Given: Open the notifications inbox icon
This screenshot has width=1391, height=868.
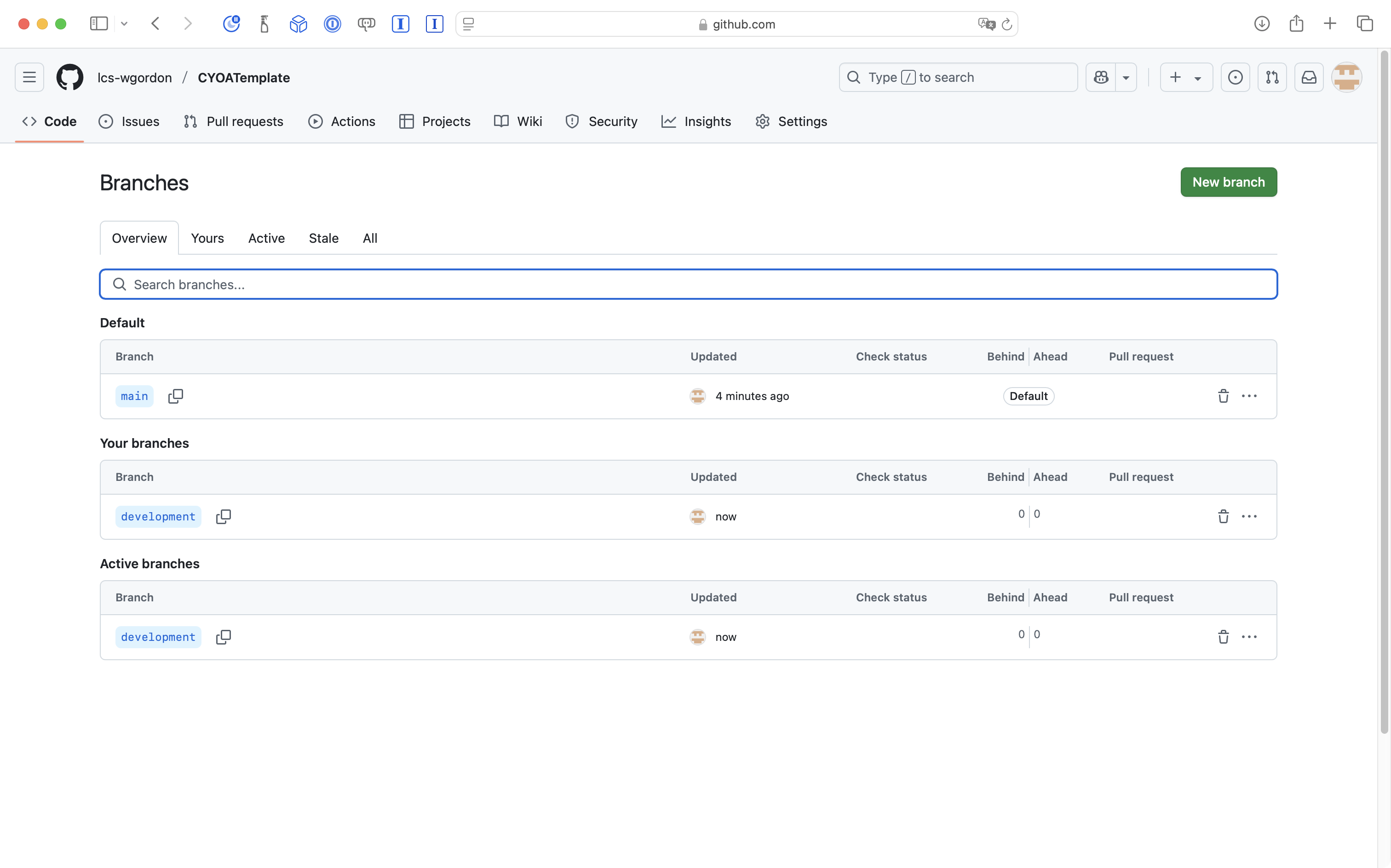Looking at the screenshot, I should point(1308,78).
